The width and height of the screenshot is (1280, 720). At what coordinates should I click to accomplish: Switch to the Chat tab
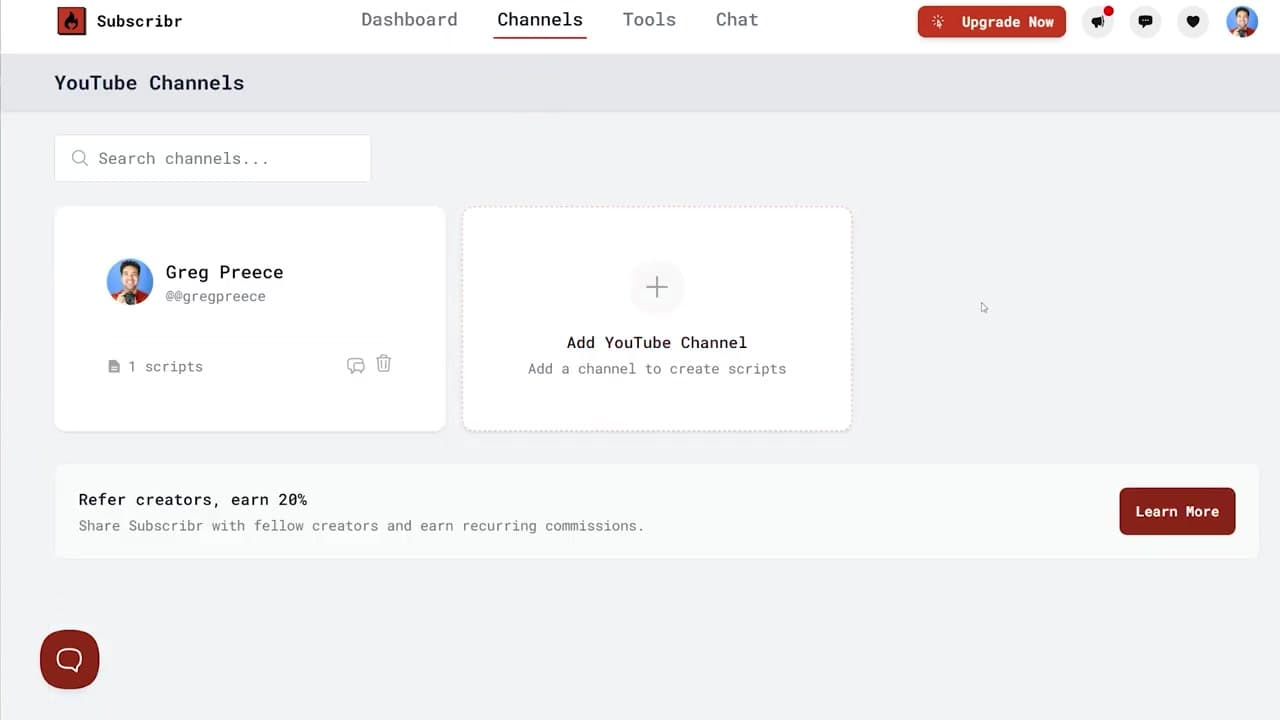click(x=737, y=20)
